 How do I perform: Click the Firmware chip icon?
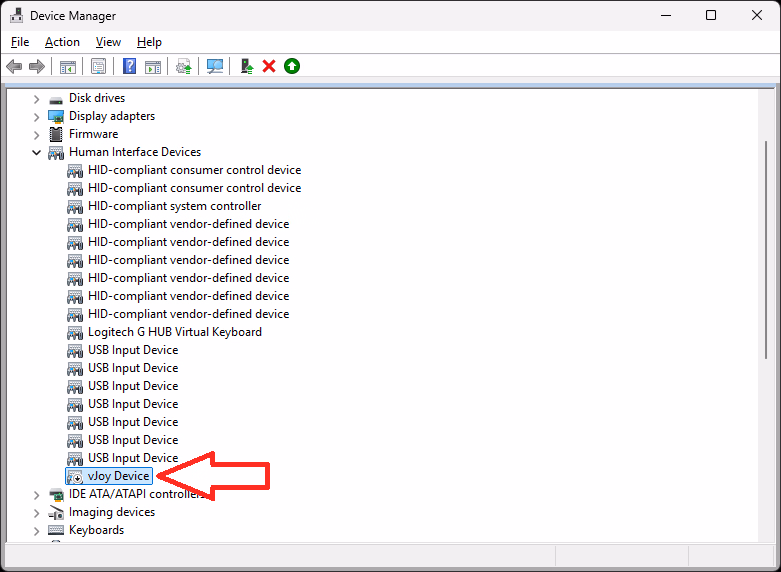click(x=56, y=134)
